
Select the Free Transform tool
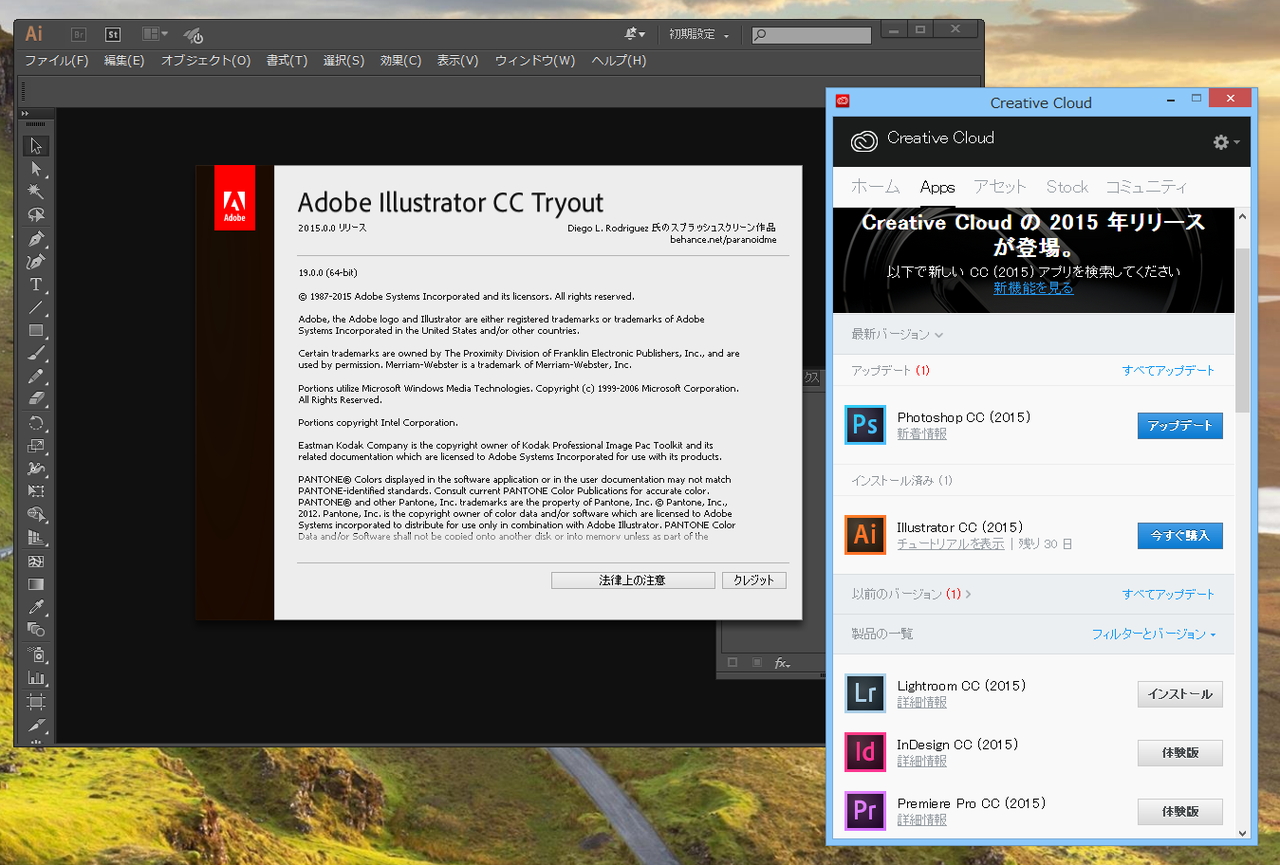pos(36,492)
